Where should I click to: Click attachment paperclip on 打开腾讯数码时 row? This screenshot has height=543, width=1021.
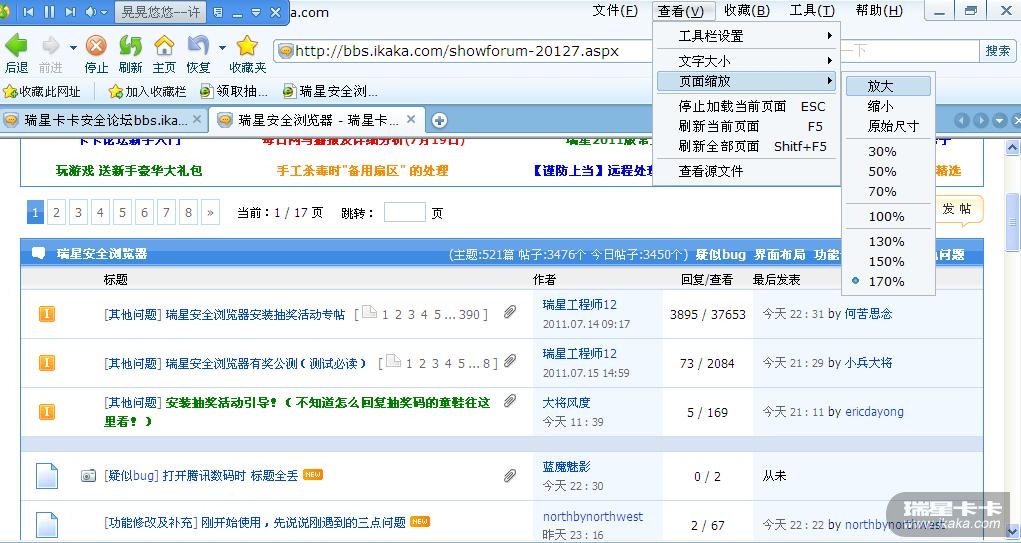(x=510, y=476)
